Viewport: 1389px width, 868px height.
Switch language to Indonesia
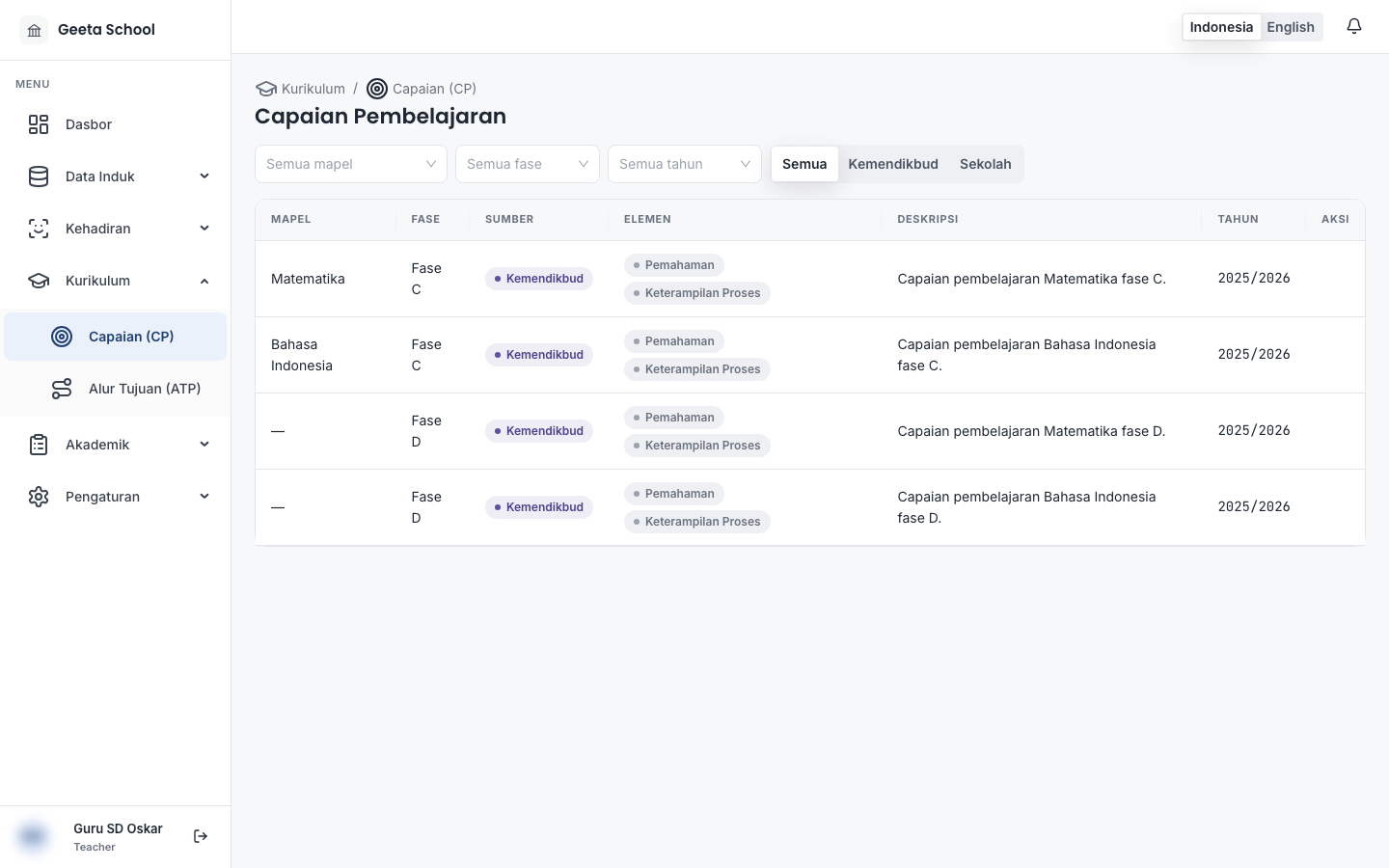(1221, 27)
